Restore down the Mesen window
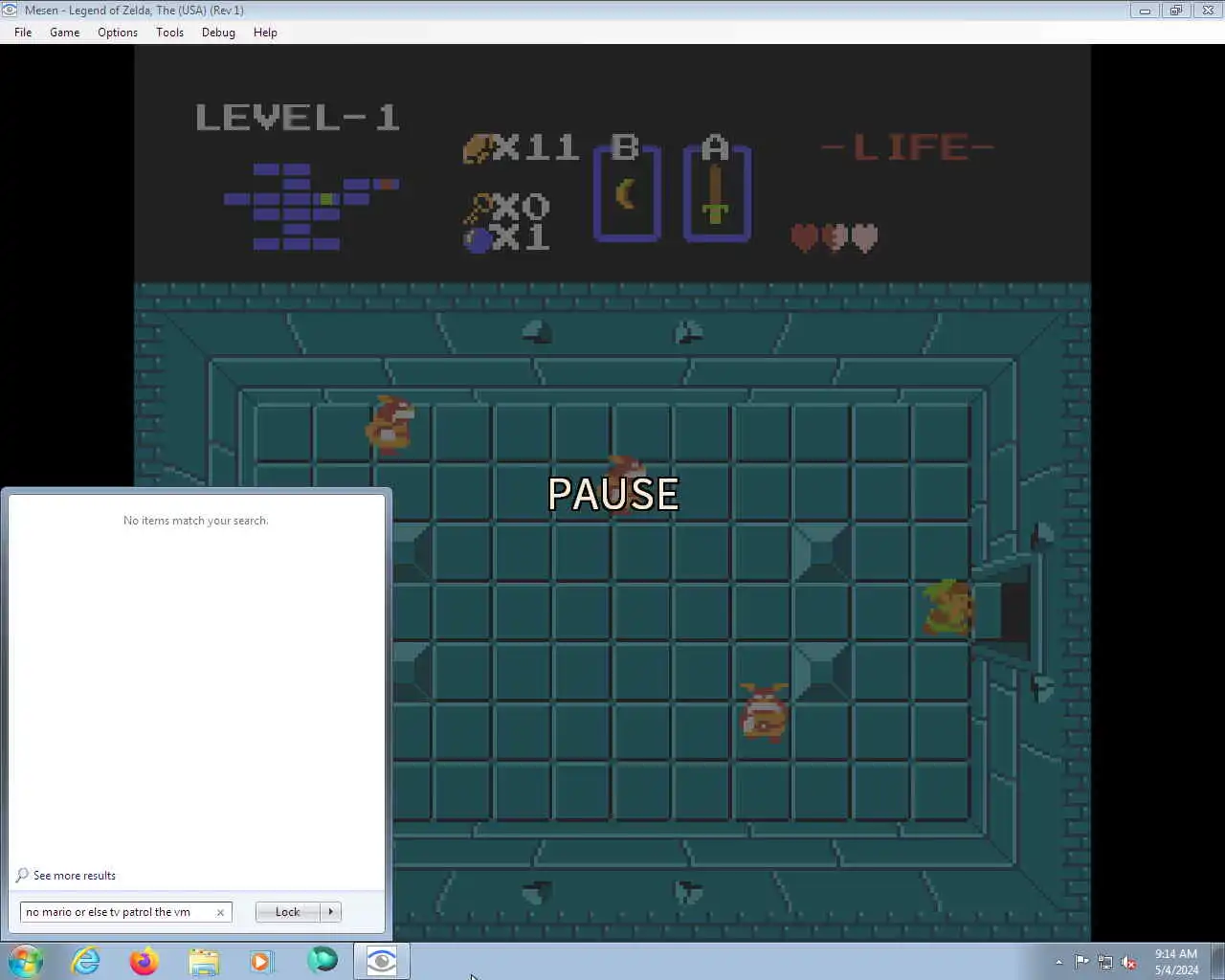The width and height of the screenshot is (1225, 980). pyautogui.click(x=1175, y=11)
